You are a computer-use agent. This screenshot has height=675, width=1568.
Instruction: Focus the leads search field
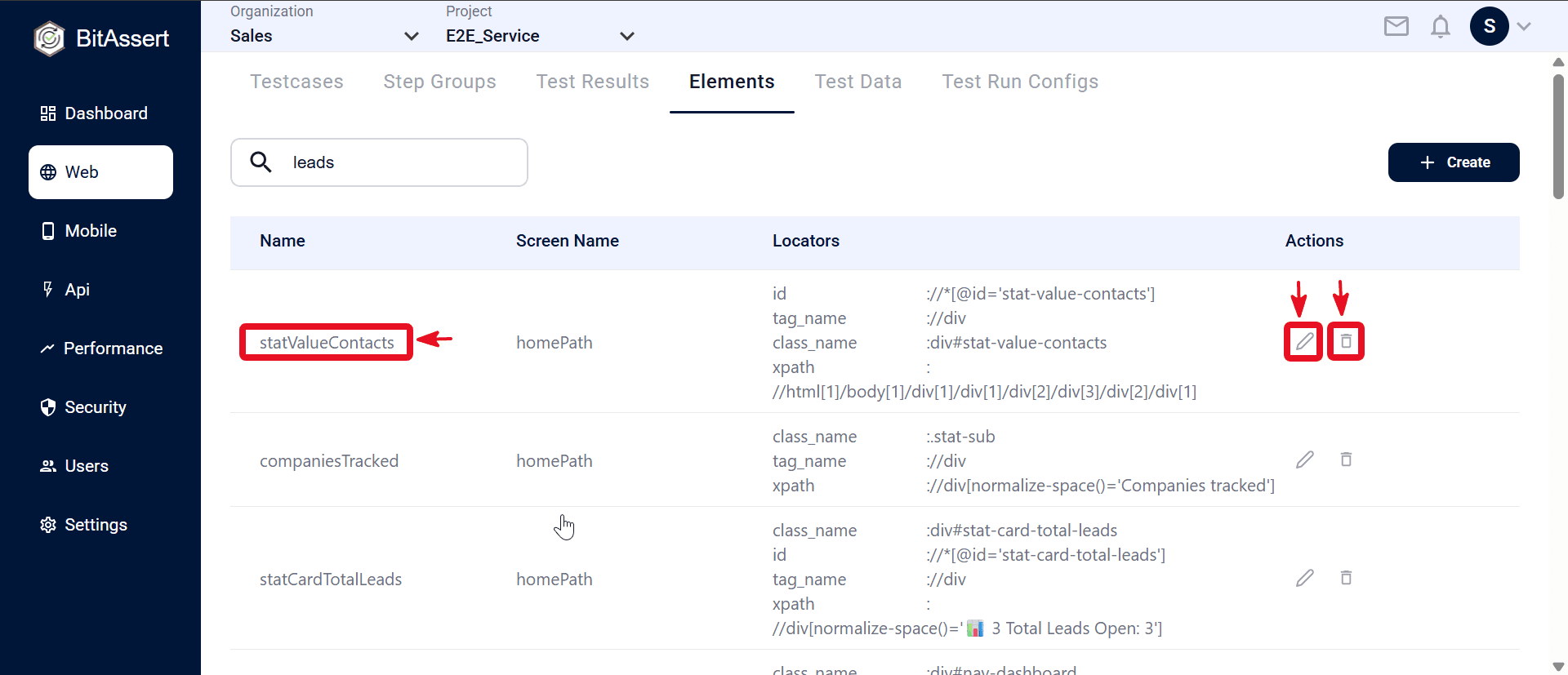point(379,162)
